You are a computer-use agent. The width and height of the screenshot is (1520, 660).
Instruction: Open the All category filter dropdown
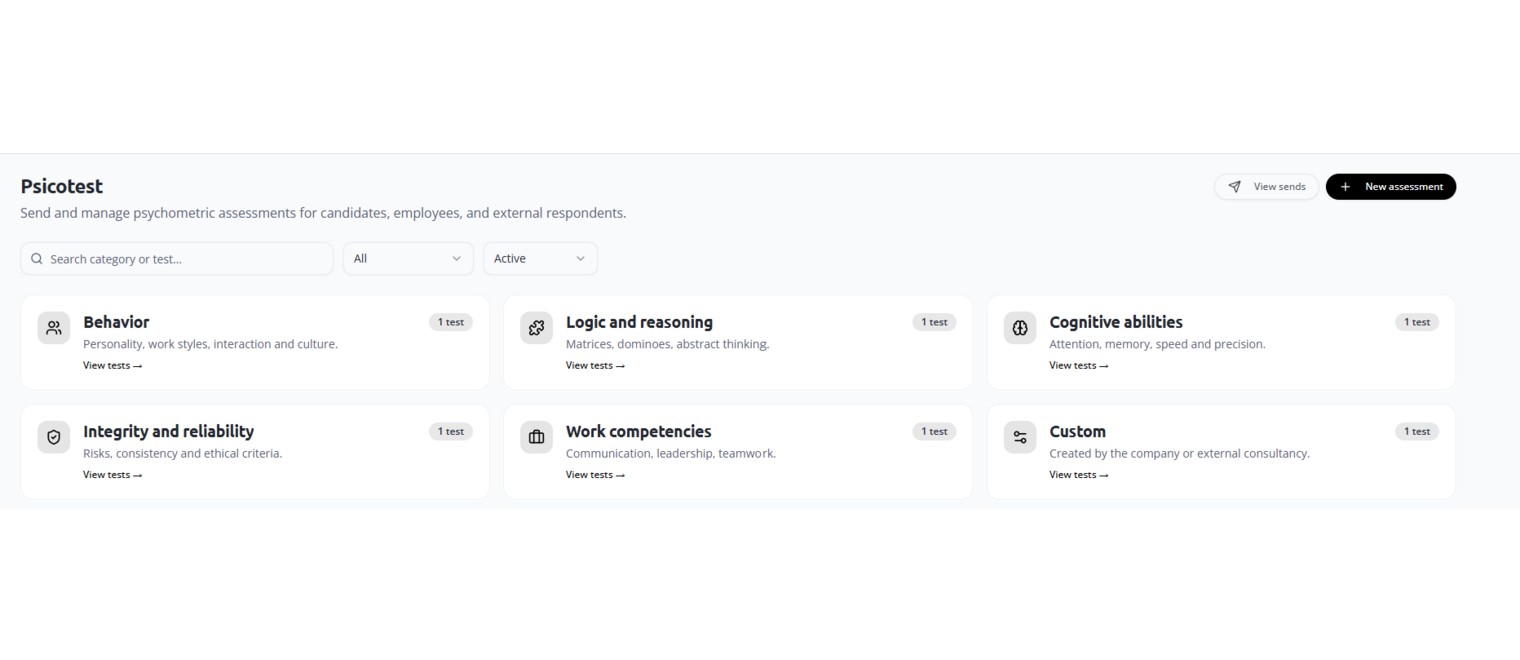coord(408,259)
